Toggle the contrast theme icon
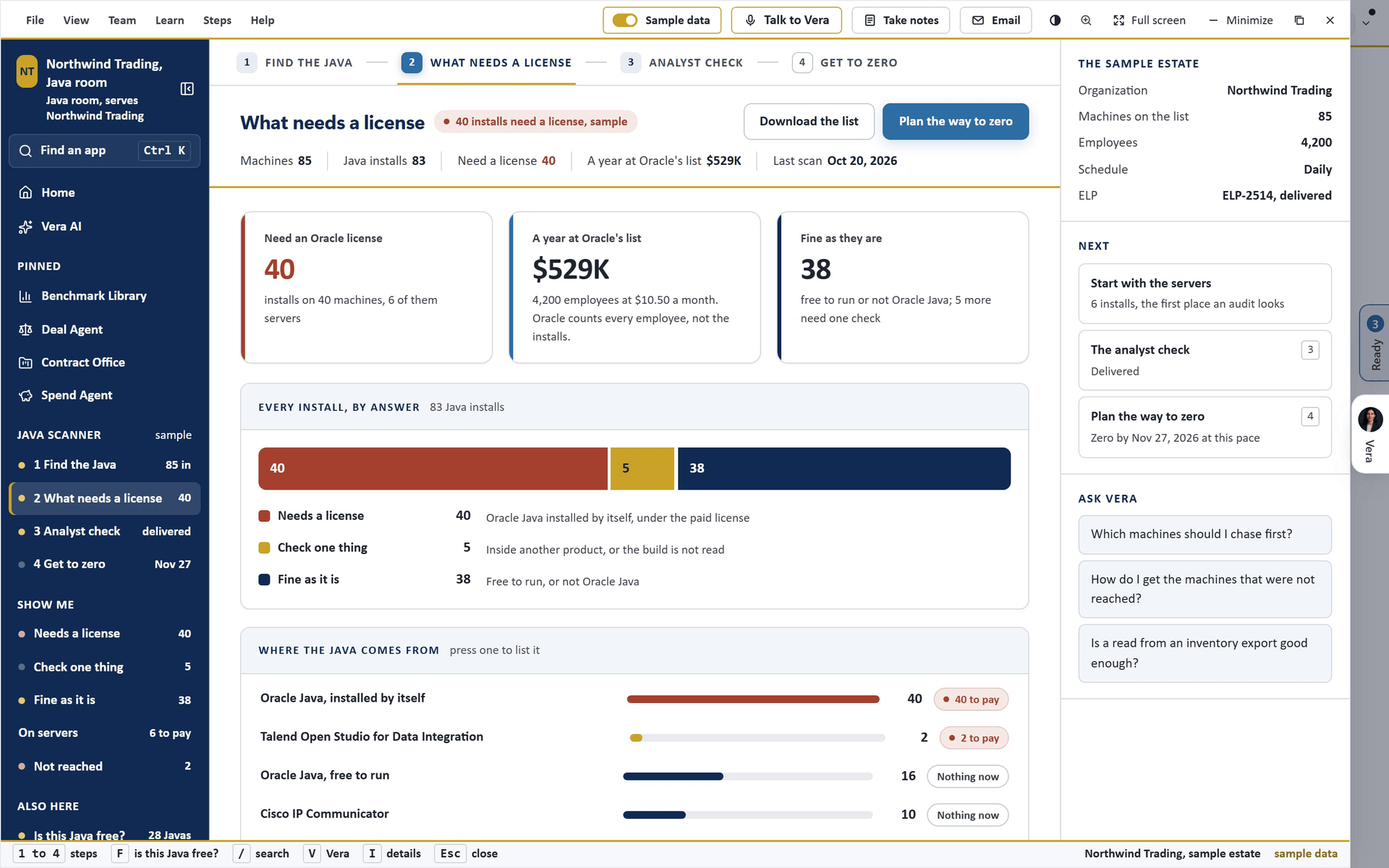The image size is (1389, 868). (x=1055, y=20)
